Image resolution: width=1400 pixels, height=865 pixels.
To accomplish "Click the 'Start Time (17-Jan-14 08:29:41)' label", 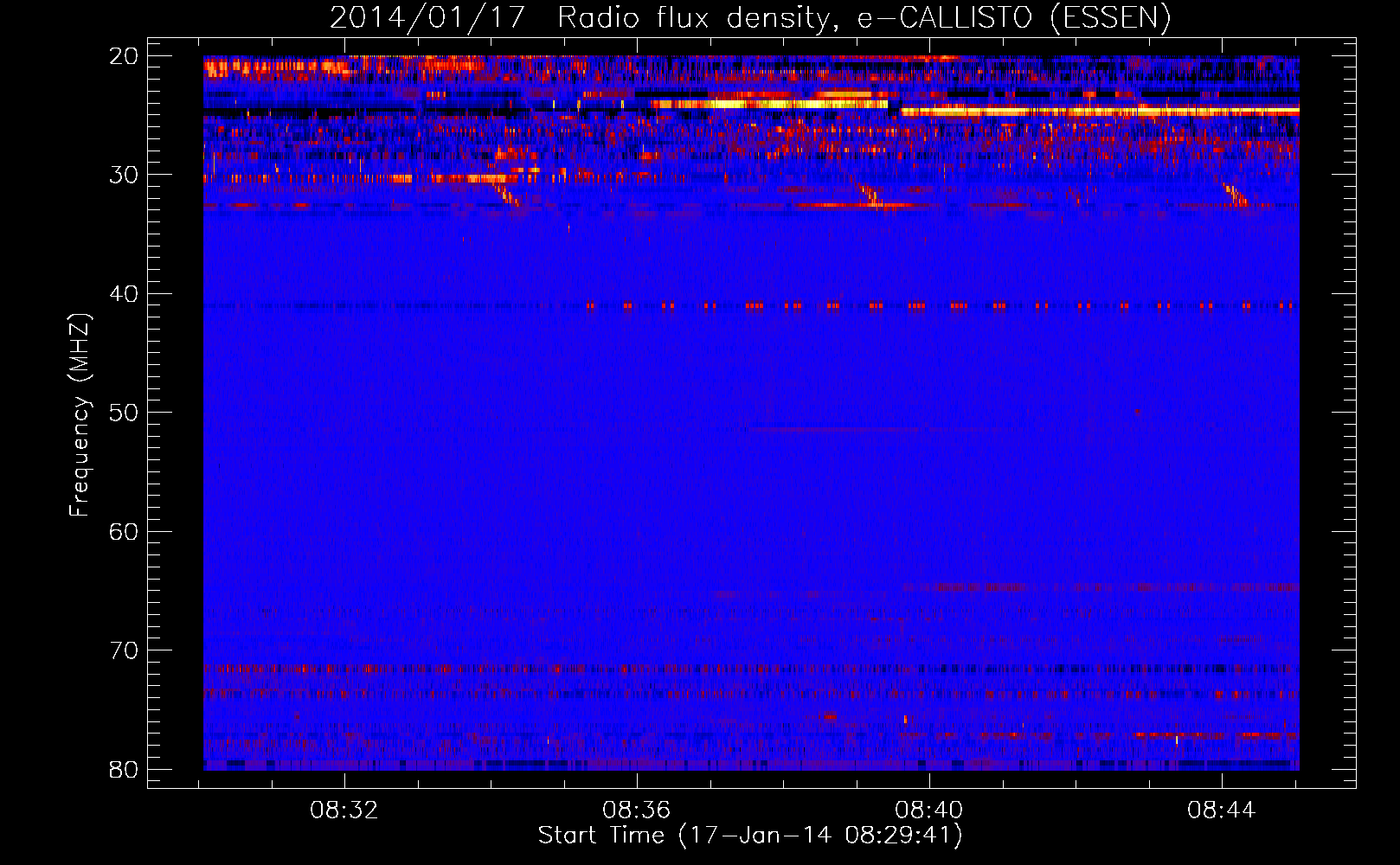I will point(750,836).
